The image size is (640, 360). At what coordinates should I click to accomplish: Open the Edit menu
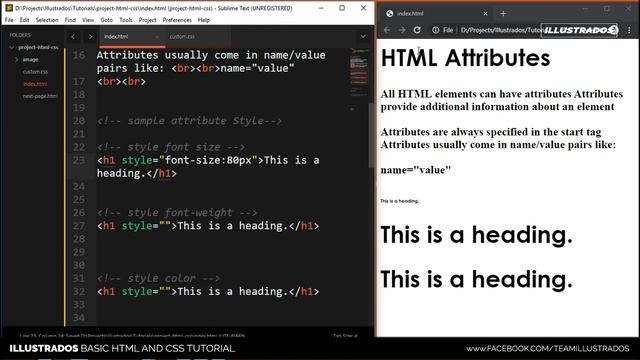pos(24,20)
